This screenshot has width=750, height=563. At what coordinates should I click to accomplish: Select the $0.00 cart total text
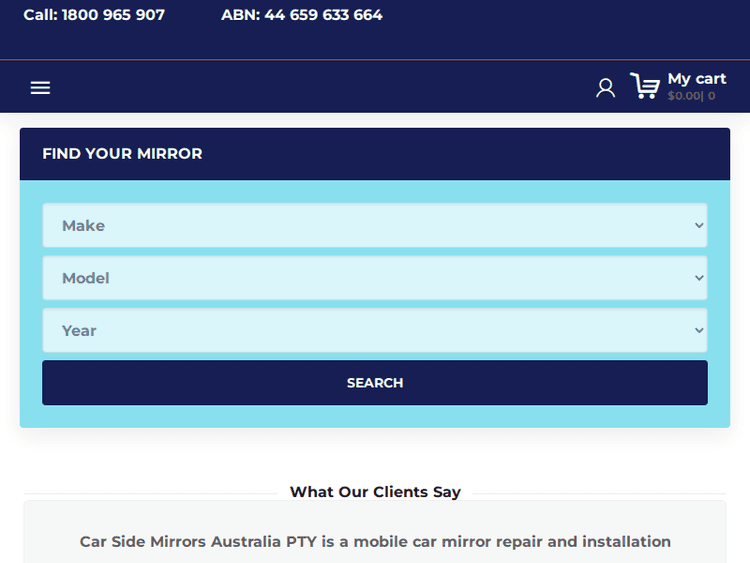(684, 96)
